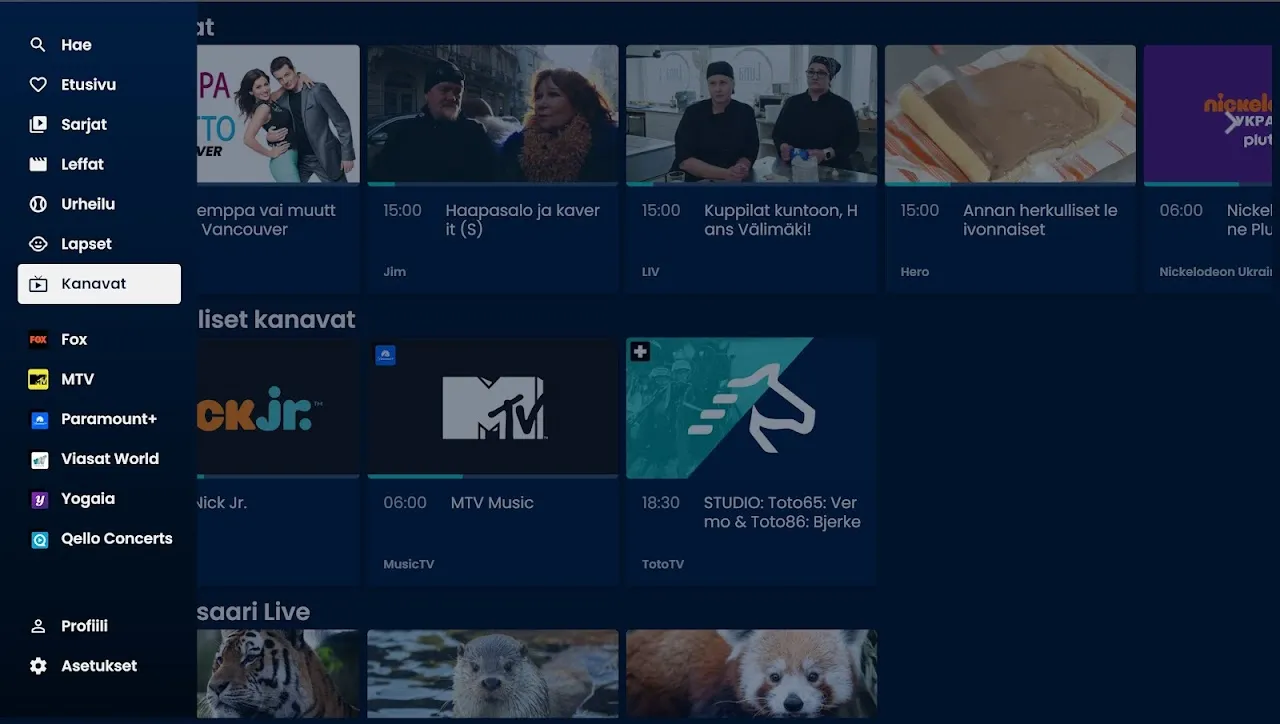Open Sarjat via its sidebar icon
The width and height of the screenshot is (1280, 724).
38,125
